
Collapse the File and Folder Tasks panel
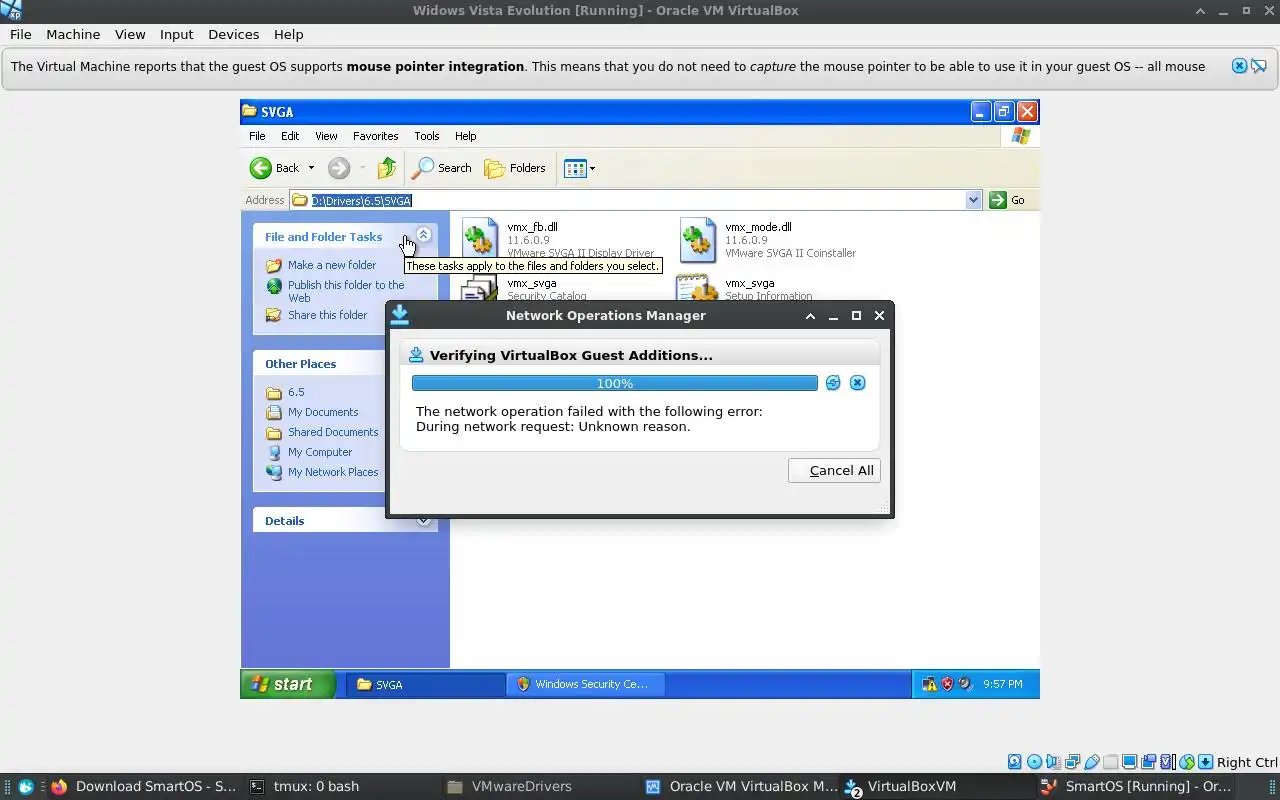(423, 235)
